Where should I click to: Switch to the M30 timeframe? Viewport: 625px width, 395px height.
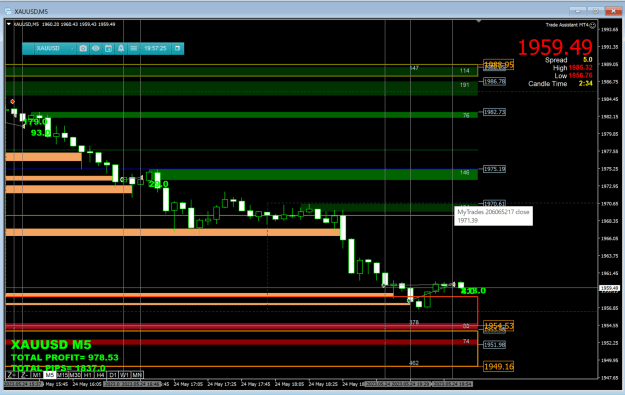coord(75,375)
